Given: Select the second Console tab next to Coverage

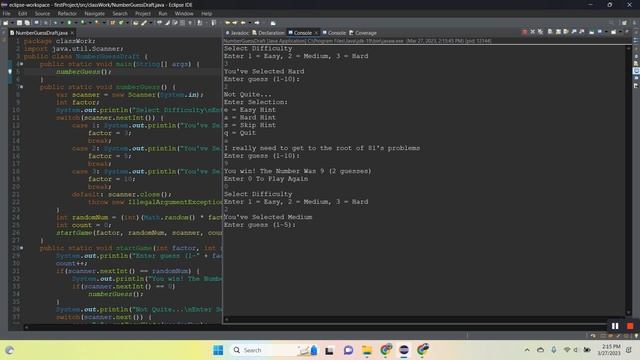Looking at the screenshot, I should click(334, 33).
